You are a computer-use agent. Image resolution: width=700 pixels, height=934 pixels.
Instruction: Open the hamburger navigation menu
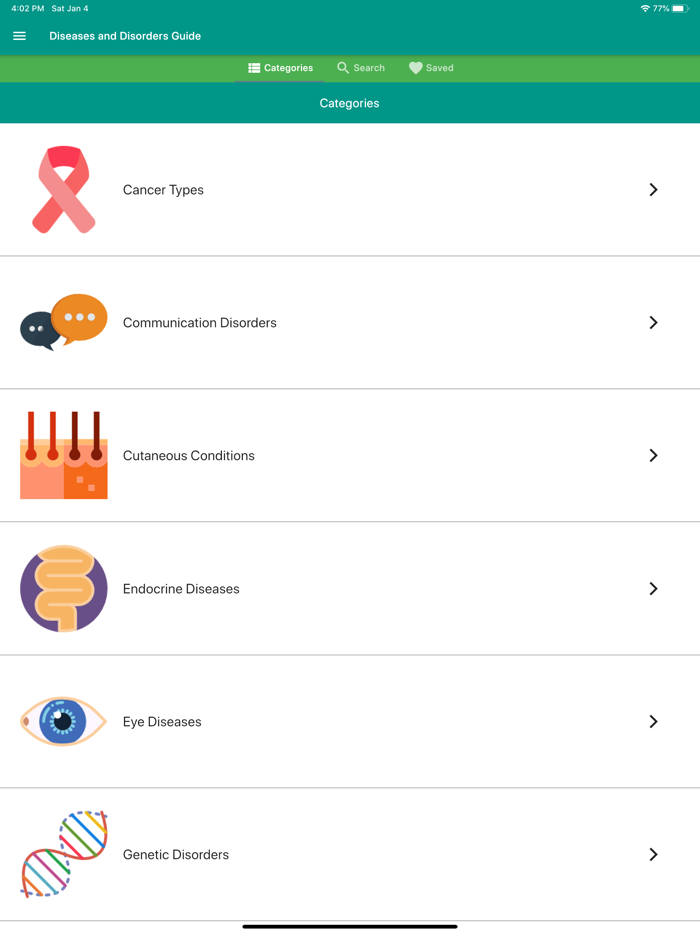pos(19,35)
